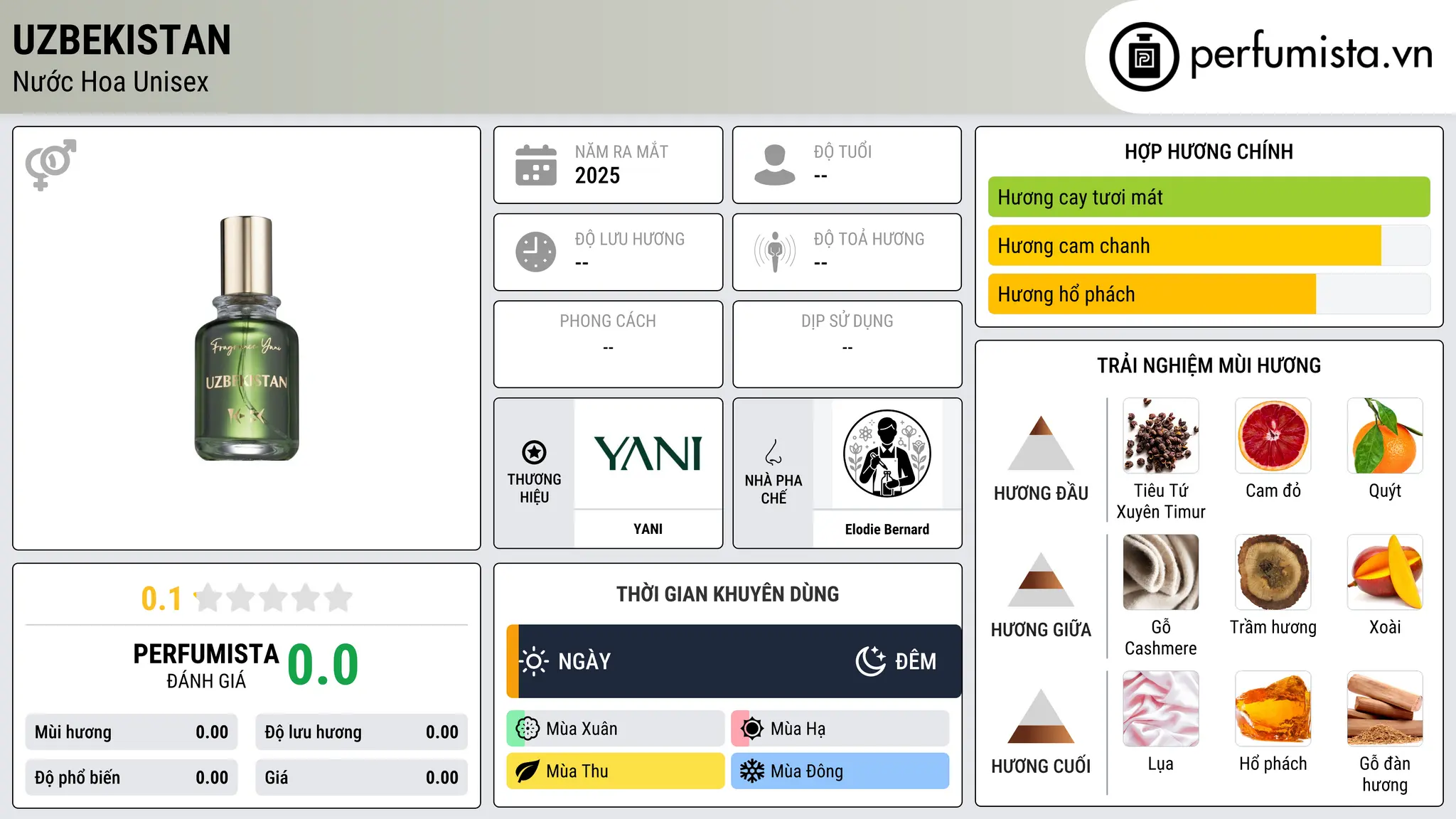
Task: Click the Độ lưu hương 0.00 score box
Action: pos(362,732)
